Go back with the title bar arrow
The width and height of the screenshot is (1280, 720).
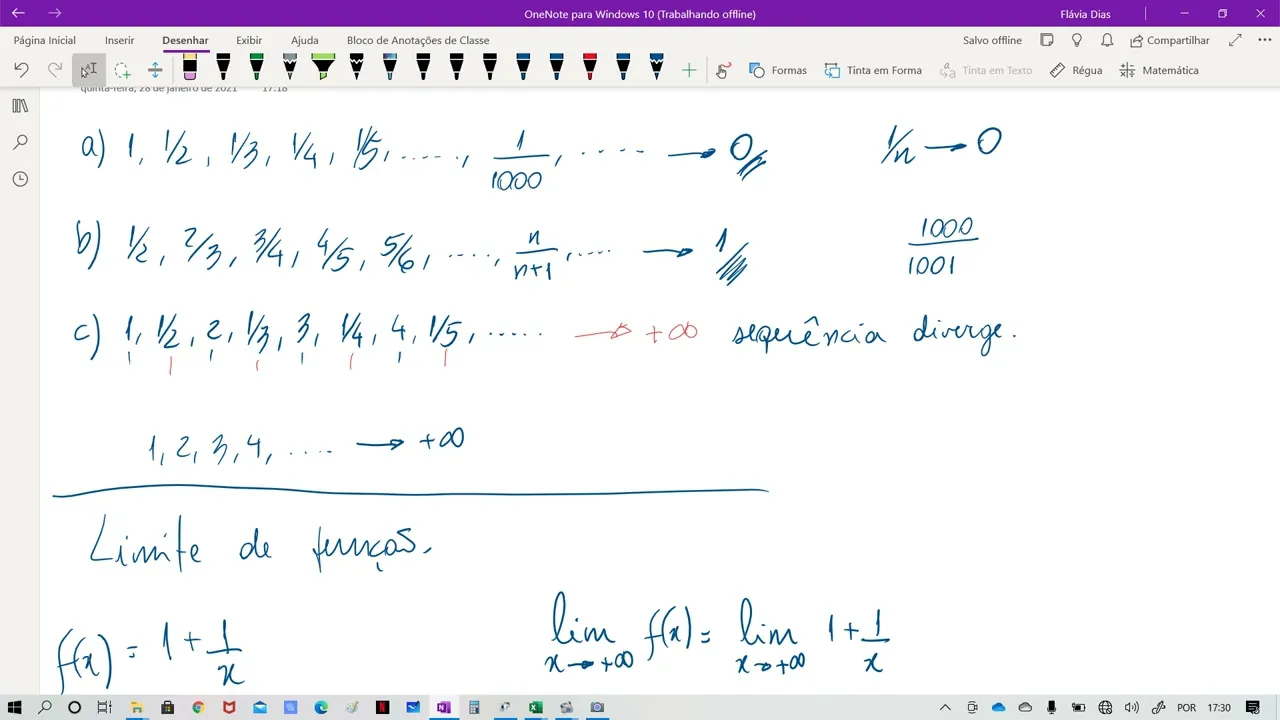(x=18, y=13)
